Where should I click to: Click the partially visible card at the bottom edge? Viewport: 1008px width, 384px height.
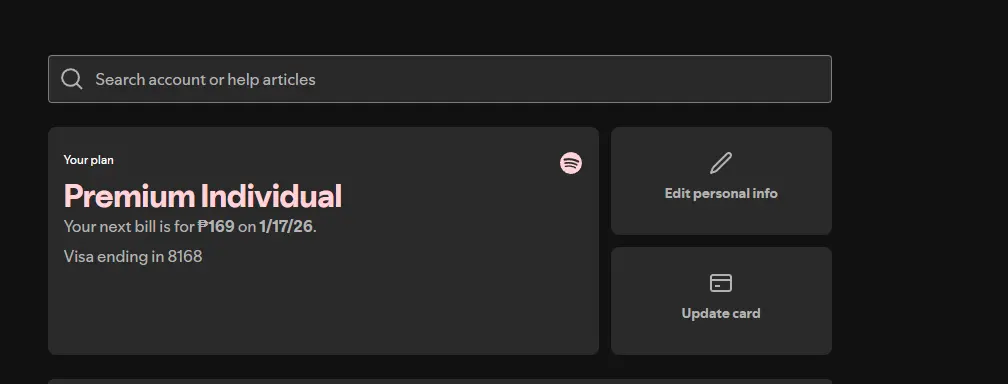coord(440,381)
